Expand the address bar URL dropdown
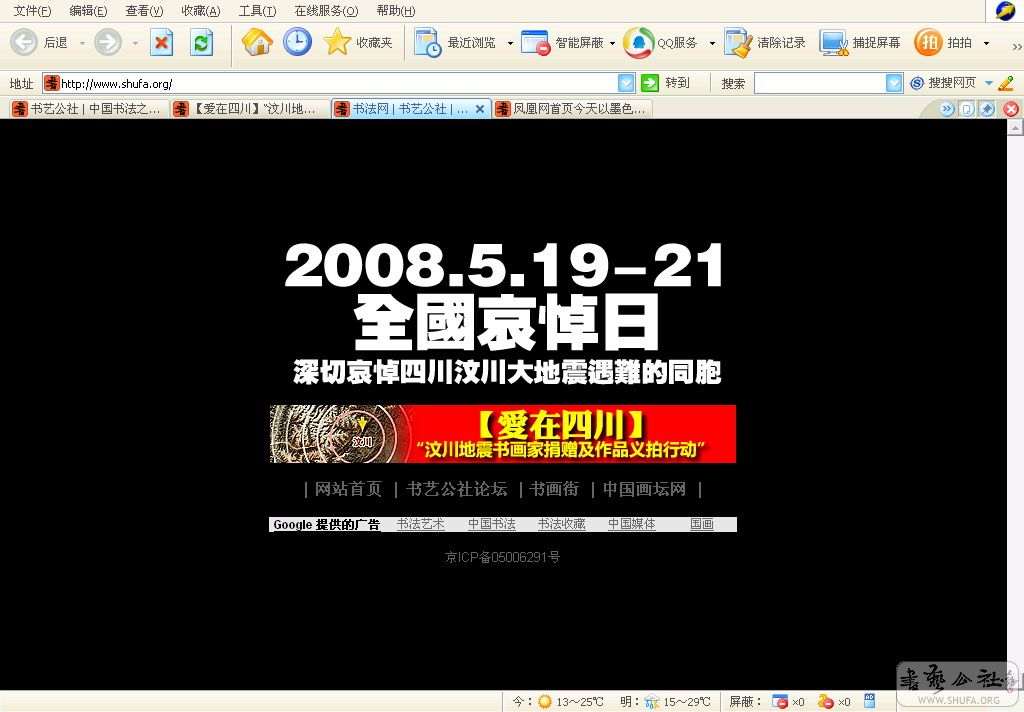 [x=626, y=83]
